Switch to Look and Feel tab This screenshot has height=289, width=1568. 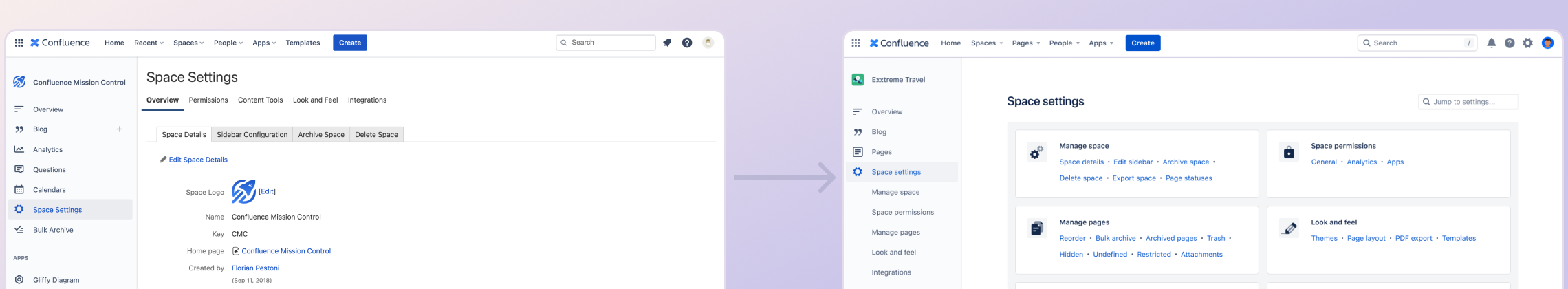click(315, 100)
